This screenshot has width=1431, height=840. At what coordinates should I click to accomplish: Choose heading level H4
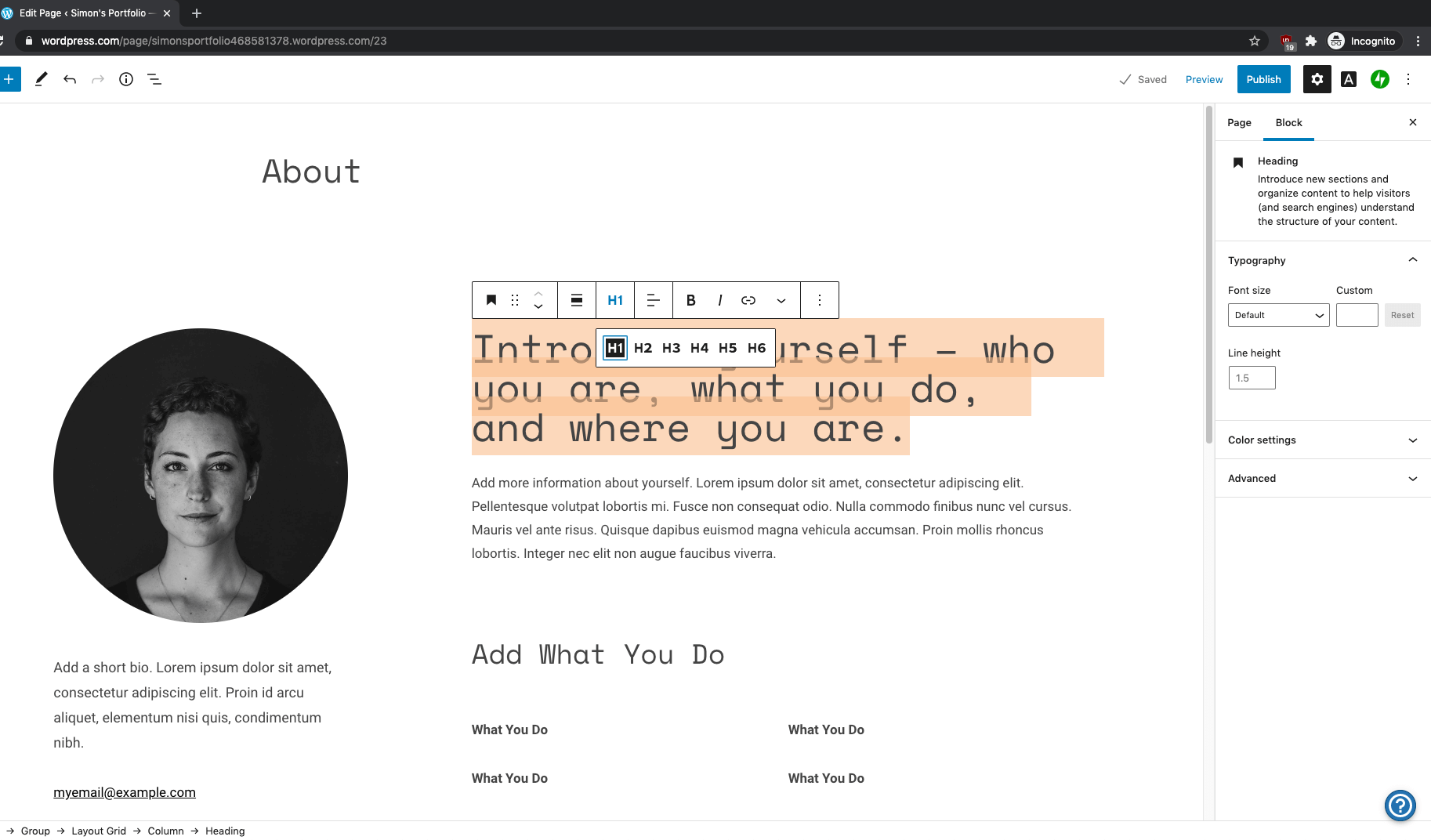coord(700,348)
